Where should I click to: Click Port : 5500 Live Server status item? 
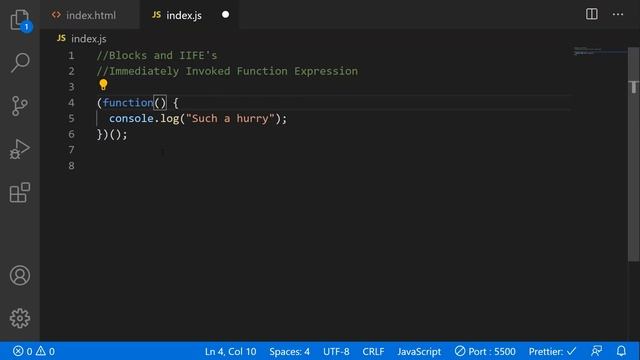[x=485, y=351]
